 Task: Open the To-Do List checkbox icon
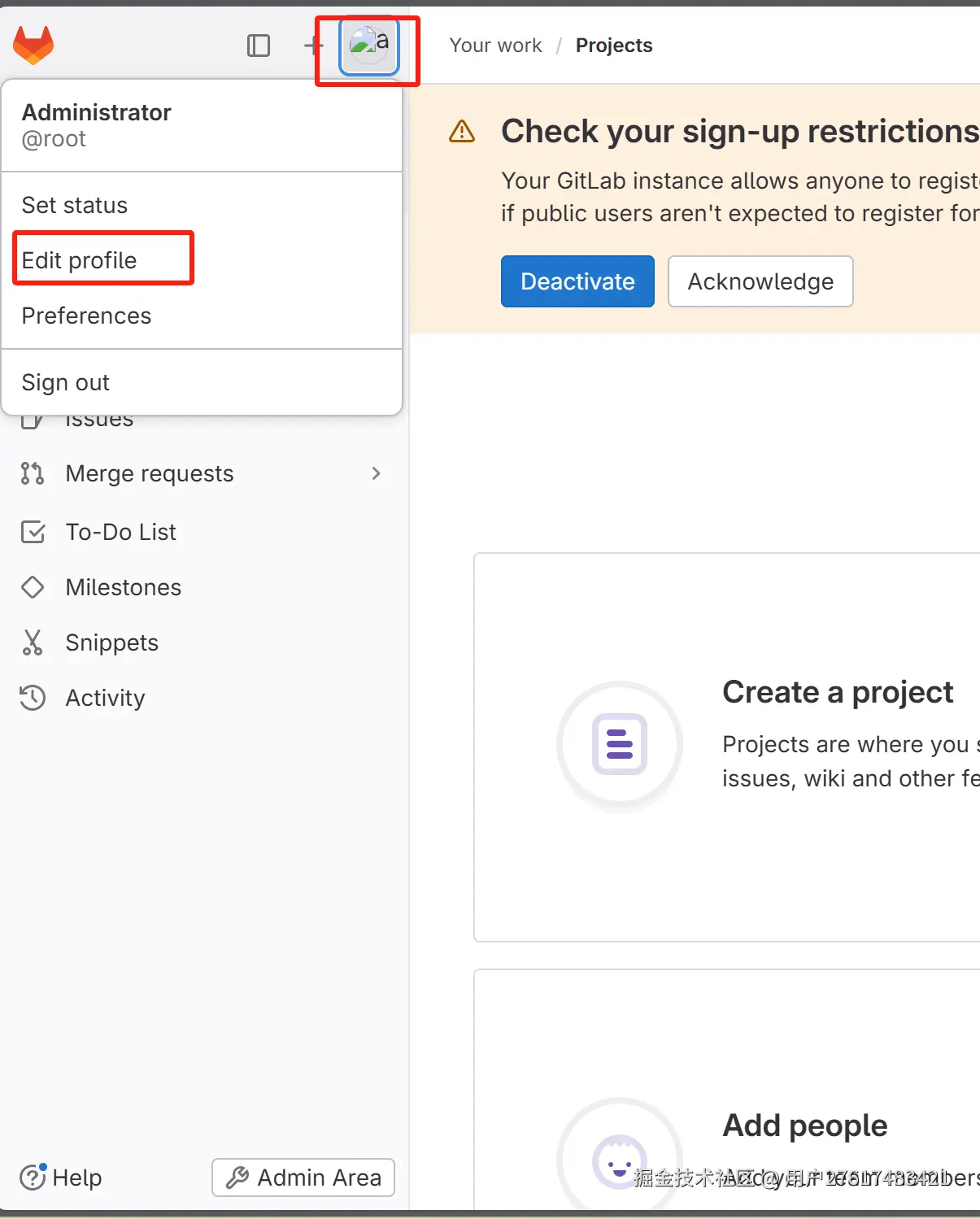click(x=33, y=532)
